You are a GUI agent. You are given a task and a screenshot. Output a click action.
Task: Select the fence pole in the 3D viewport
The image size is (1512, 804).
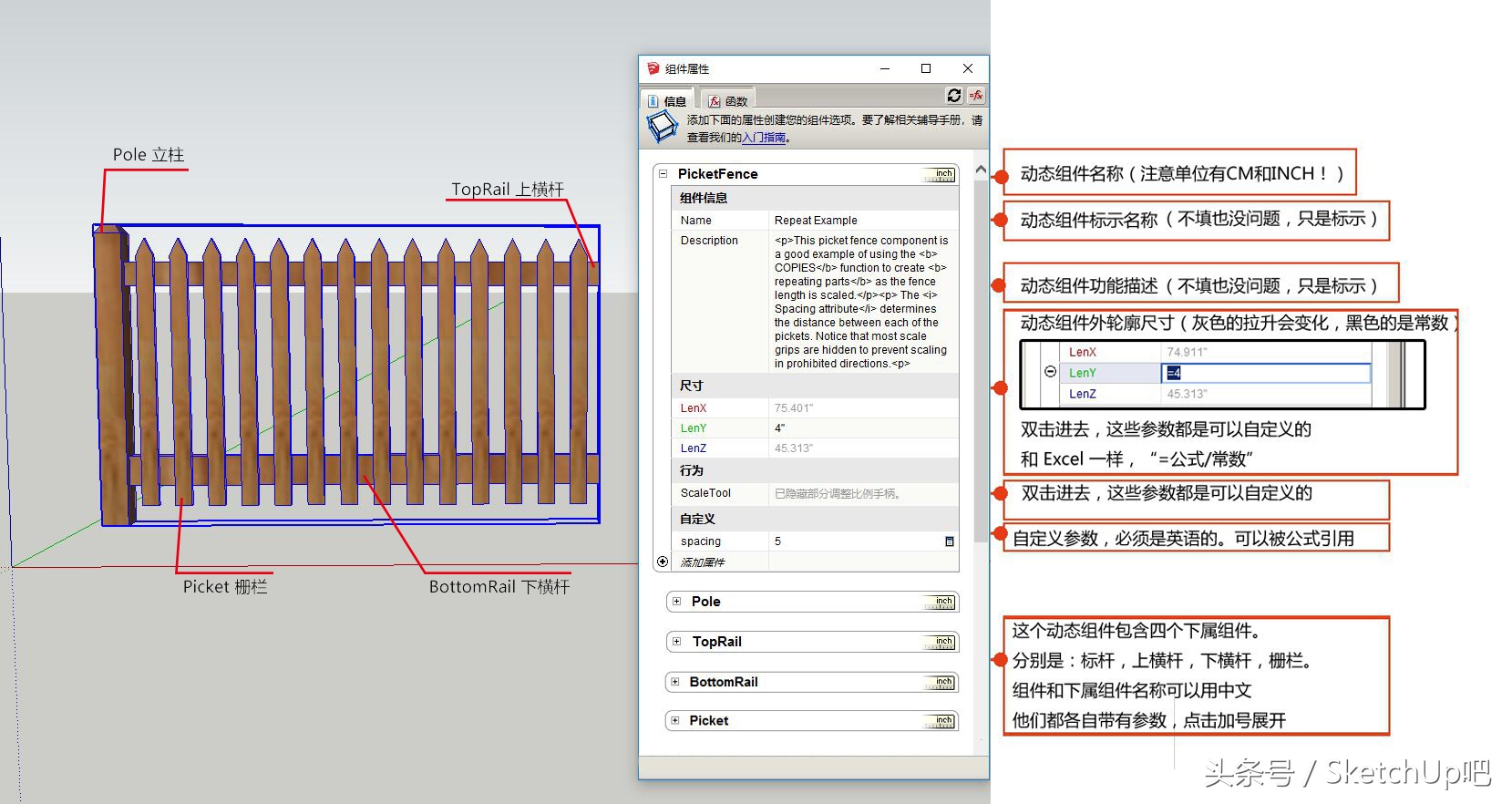[x=114, y=375]
